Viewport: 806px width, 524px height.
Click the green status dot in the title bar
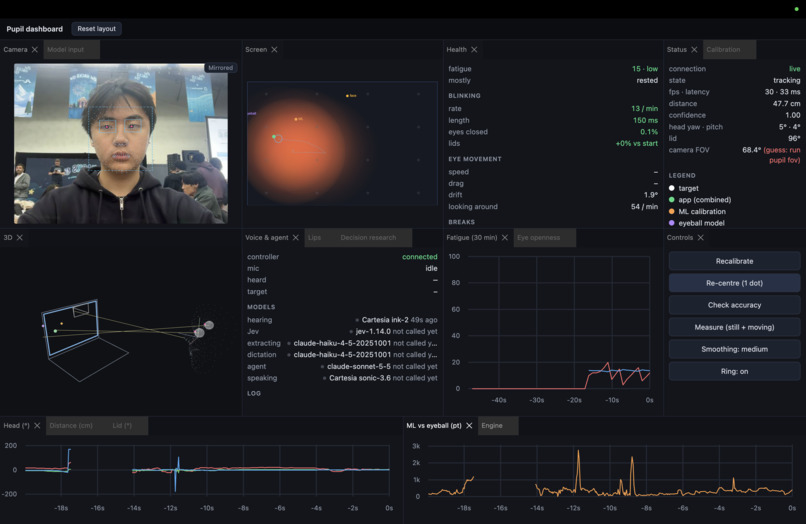pyautogui.click(x=796, y=9)
